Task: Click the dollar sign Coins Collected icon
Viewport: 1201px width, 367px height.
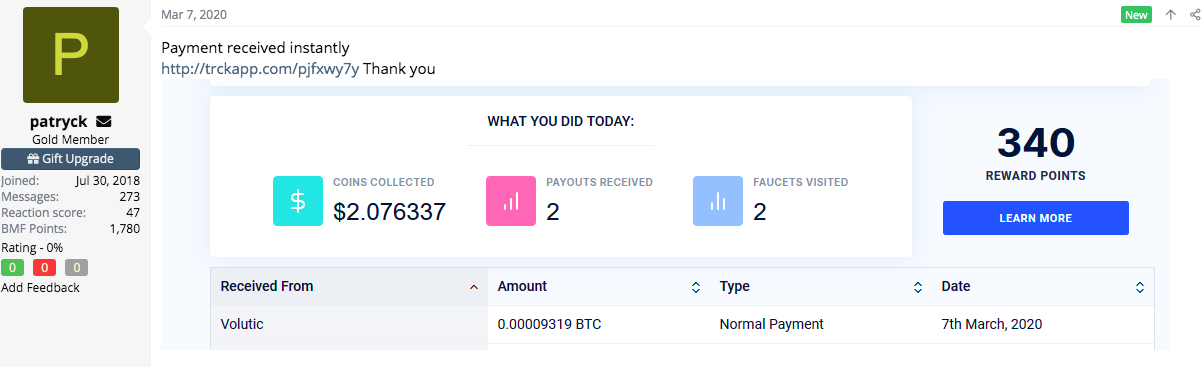Action: (x=298, y=200)
